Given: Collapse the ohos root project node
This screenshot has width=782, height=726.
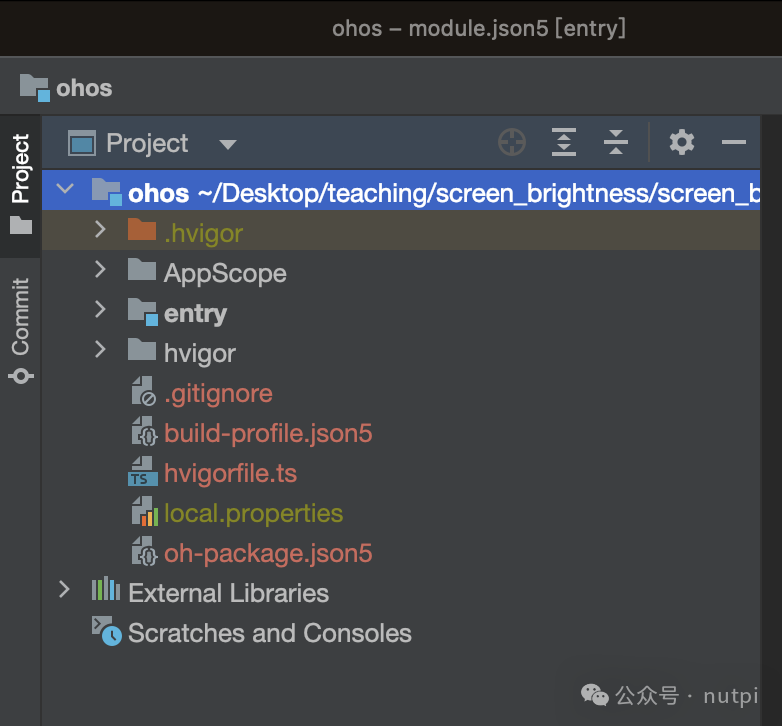Looking at the screenshot, I should 65,189.
